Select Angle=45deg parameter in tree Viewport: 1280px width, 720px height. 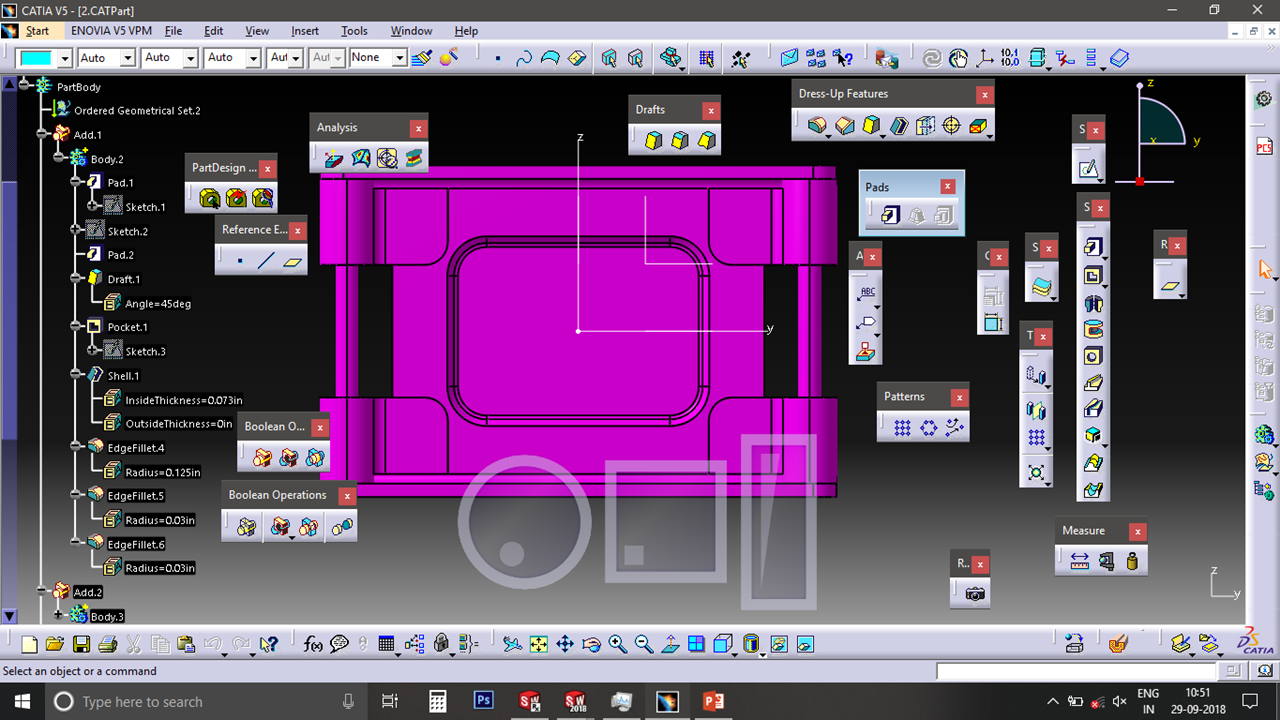coord(158,304)
